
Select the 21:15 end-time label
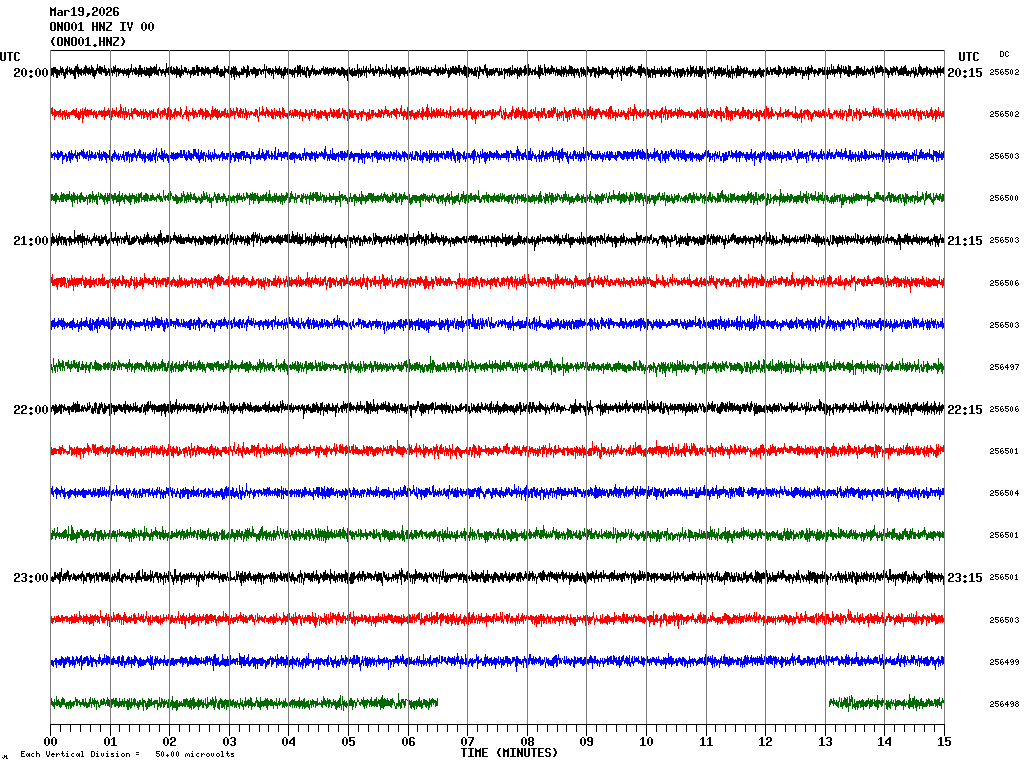965,241
